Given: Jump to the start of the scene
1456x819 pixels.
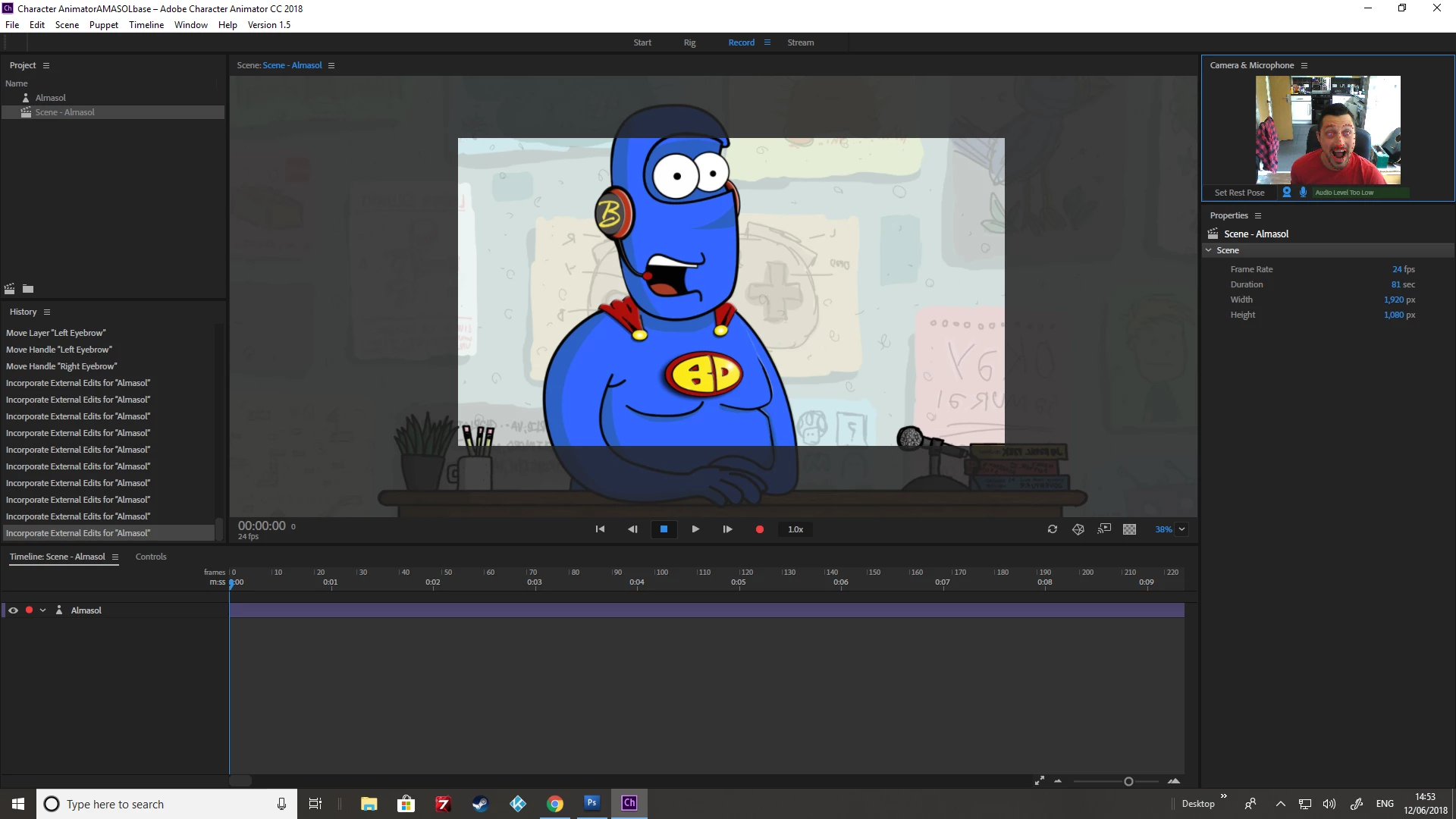Looking at the screenshot, I should coord(600,529).
